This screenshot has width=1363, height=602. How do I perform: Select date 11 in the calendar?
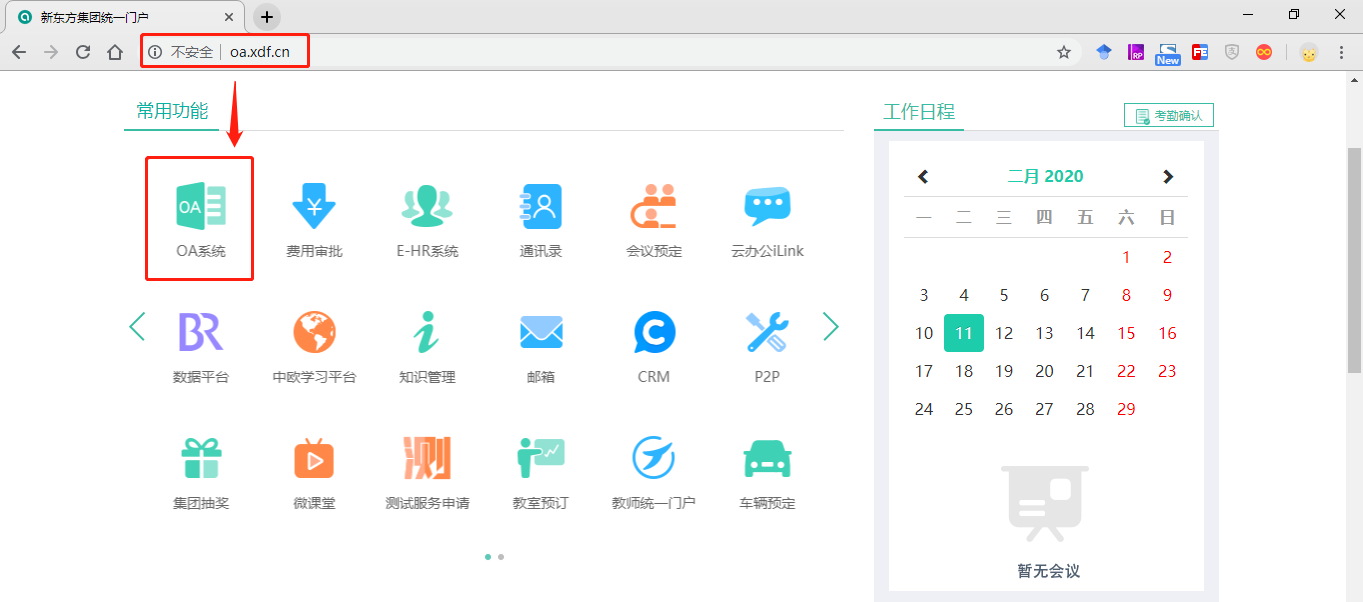(963, 333)
